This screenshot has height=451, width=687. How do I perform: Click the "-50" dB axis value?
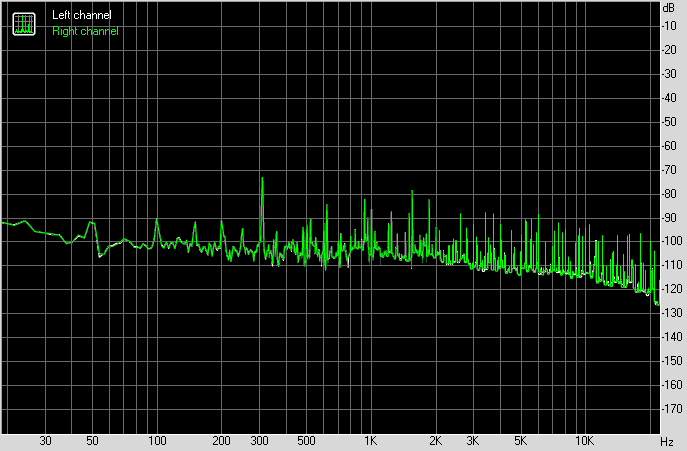pos(669,122)
